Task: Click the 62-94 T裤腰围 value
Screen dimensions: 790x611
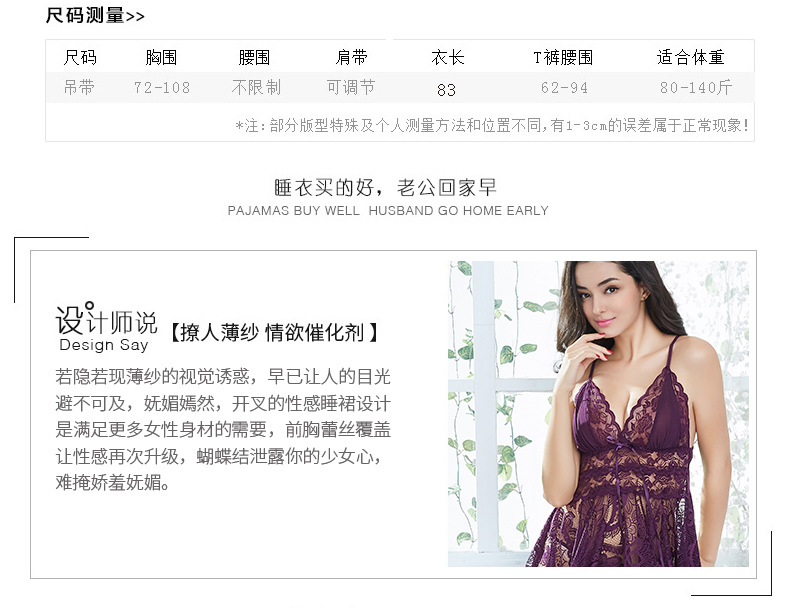Action: [x=564, y=88]
